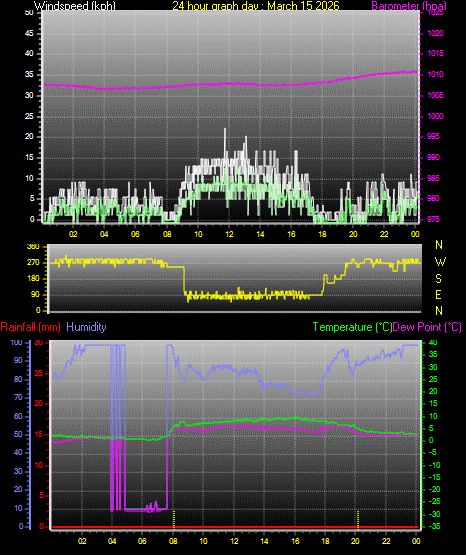Click "25" on the white windspeed axis
466x555 pixels.
click(x=29, y=116)
